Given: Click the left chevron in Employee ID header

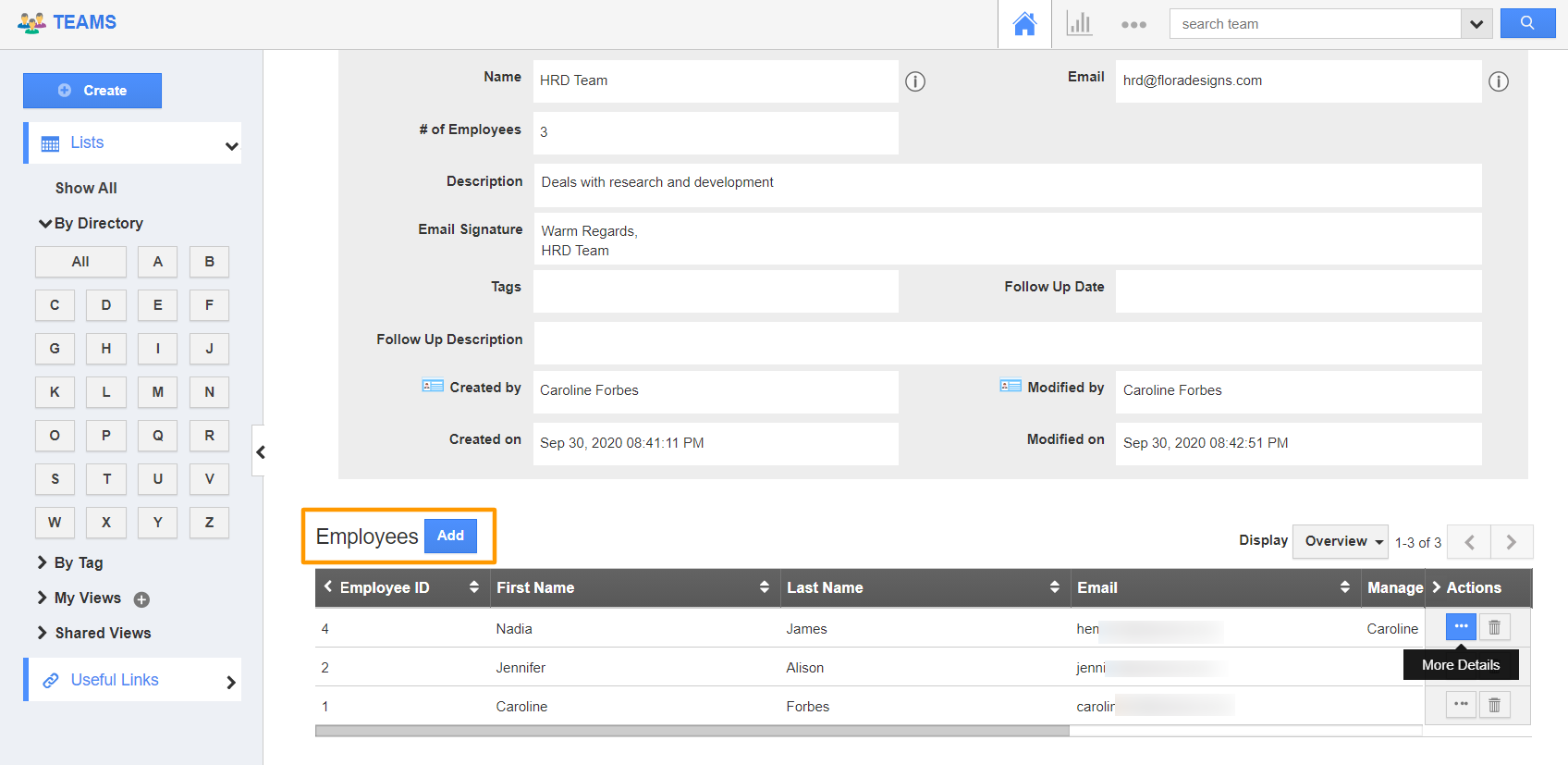Looking at the screenshot, I should (x=327, y=586).
